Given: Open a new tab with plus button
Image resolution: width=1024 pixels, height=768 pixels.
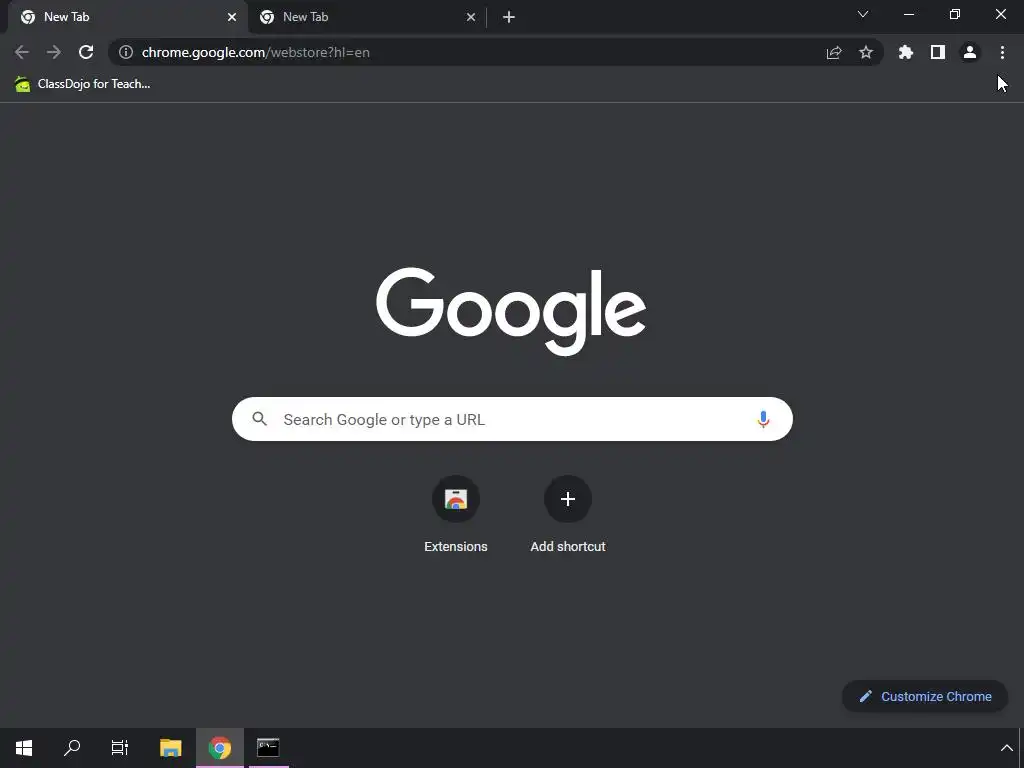Looking at the screenshot, I should coord(509,17).
